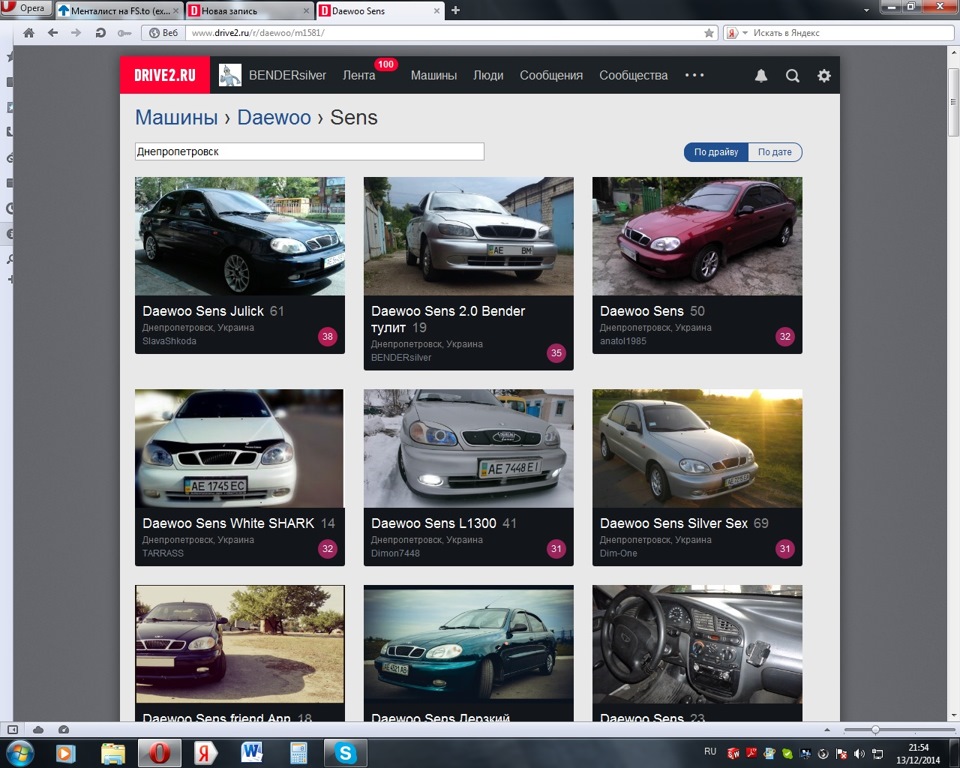Screen dimensions: 960x768
Task: Open the DRIVE2 search magnifier
Action: [x=793, y=75]
